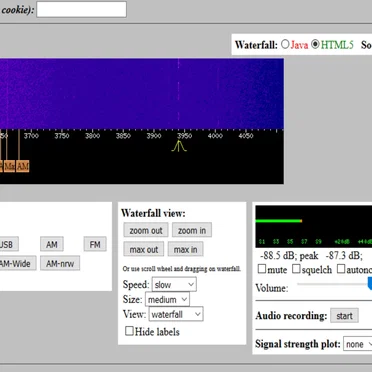
Task: Toggle the mute checkbox
Action: (262, 269)
